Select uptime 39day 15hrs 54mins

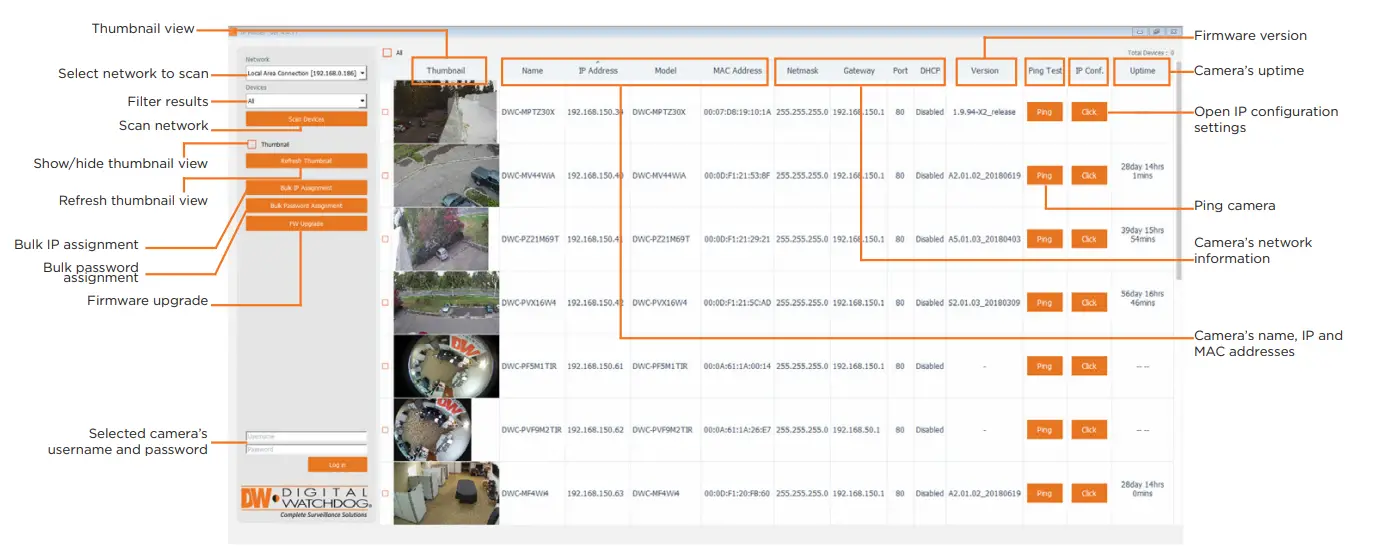[x=1141, y=235]
